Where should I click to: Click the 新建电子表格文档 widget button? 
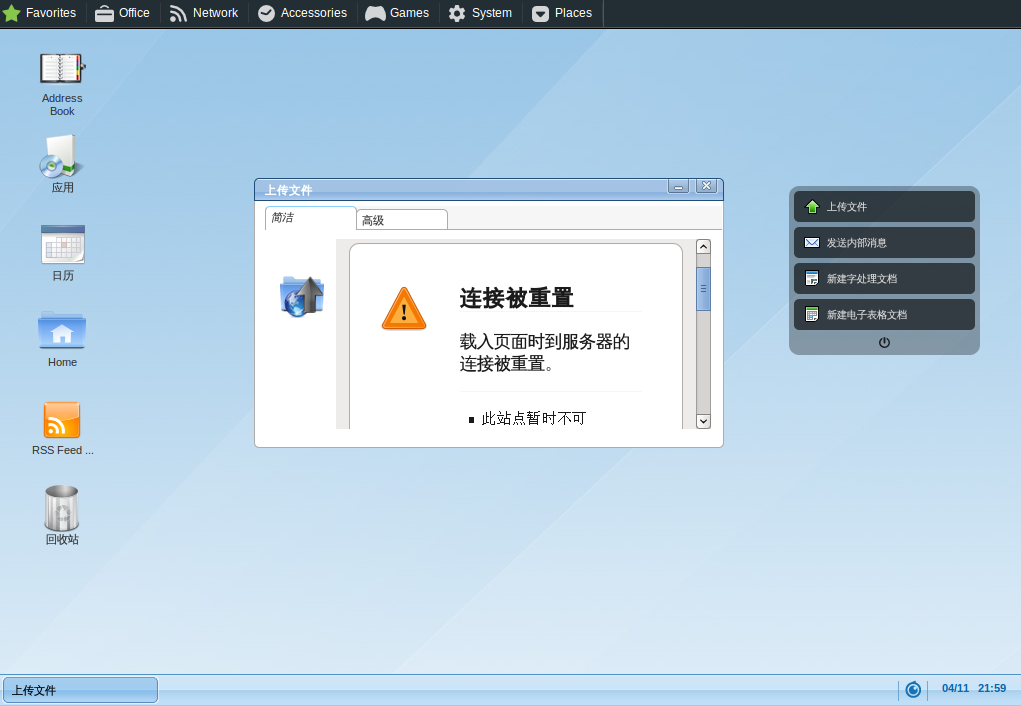[x=884, y=315]
